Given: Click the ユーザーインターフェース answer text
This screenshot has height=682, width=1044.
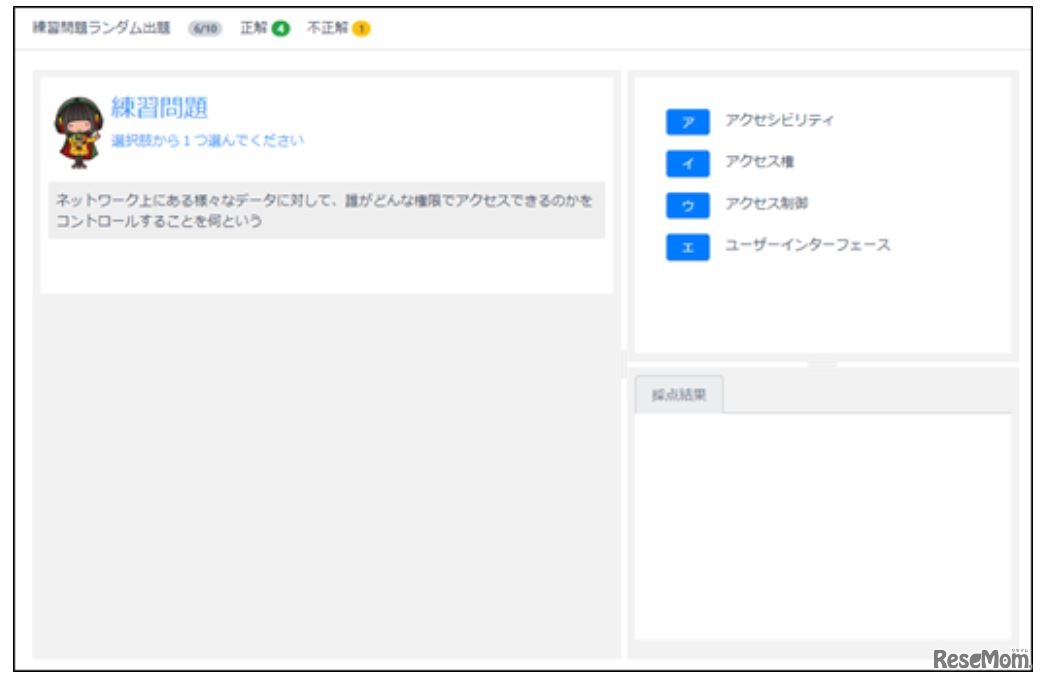Looking at the screenshot, I should (x=808, y=245).
